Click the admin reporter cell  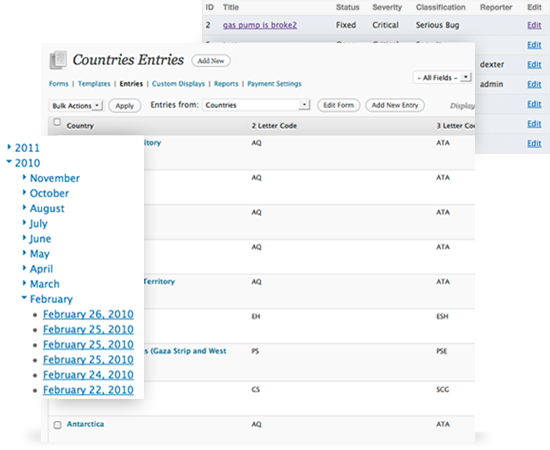coord(491,84)
